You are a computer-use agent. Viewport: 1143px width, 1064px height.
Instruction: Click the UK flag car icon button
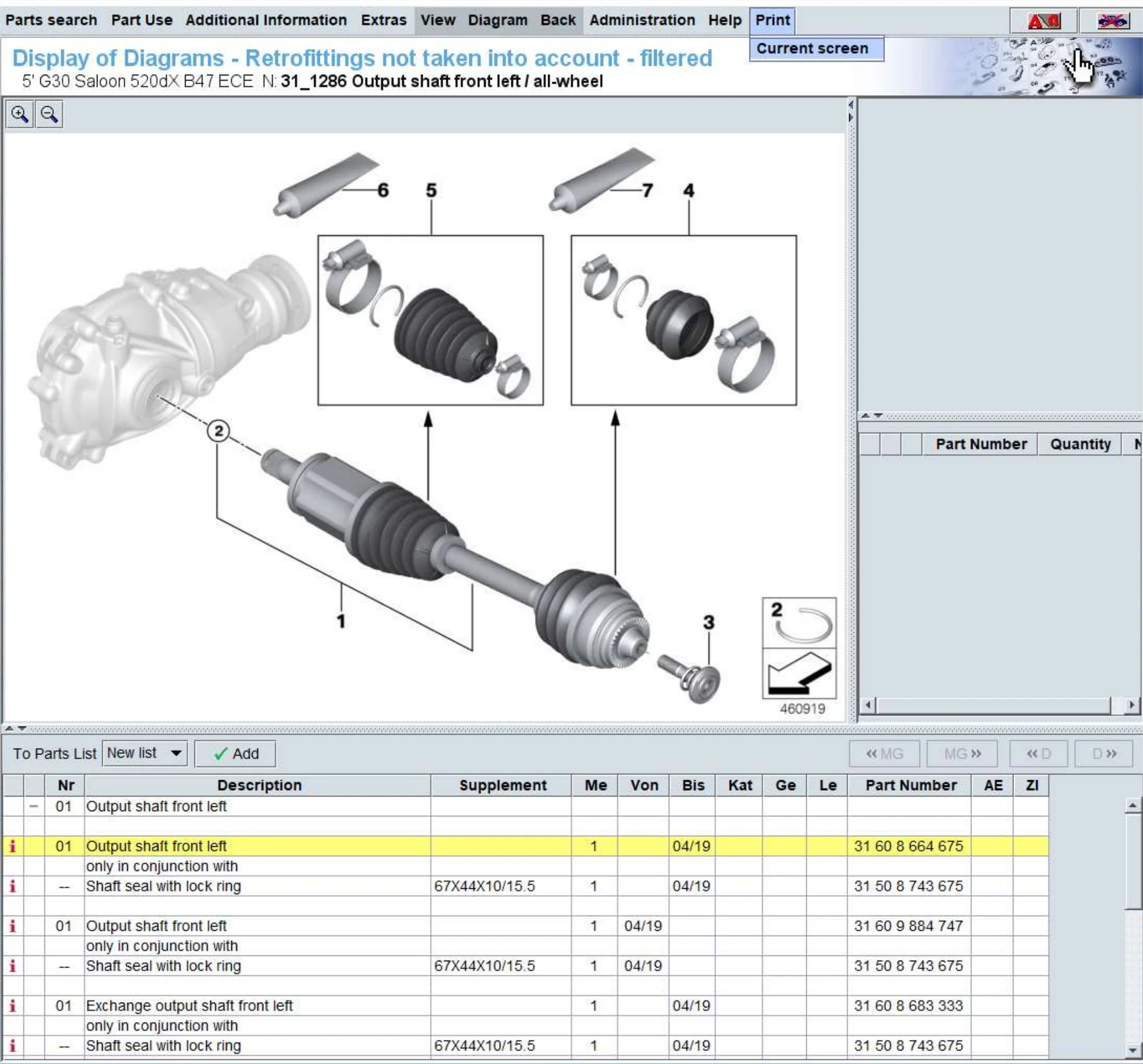tap(1111, 21)
